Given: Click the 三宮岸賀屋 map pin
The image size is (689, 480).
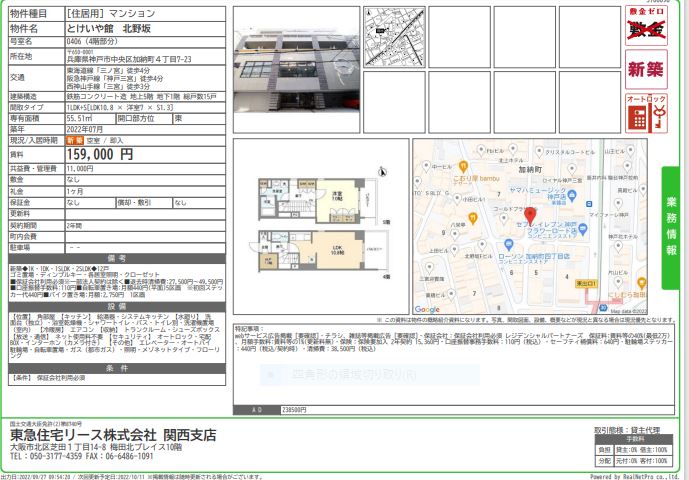Looking at the screenshot, I should [x=429, y=267].
